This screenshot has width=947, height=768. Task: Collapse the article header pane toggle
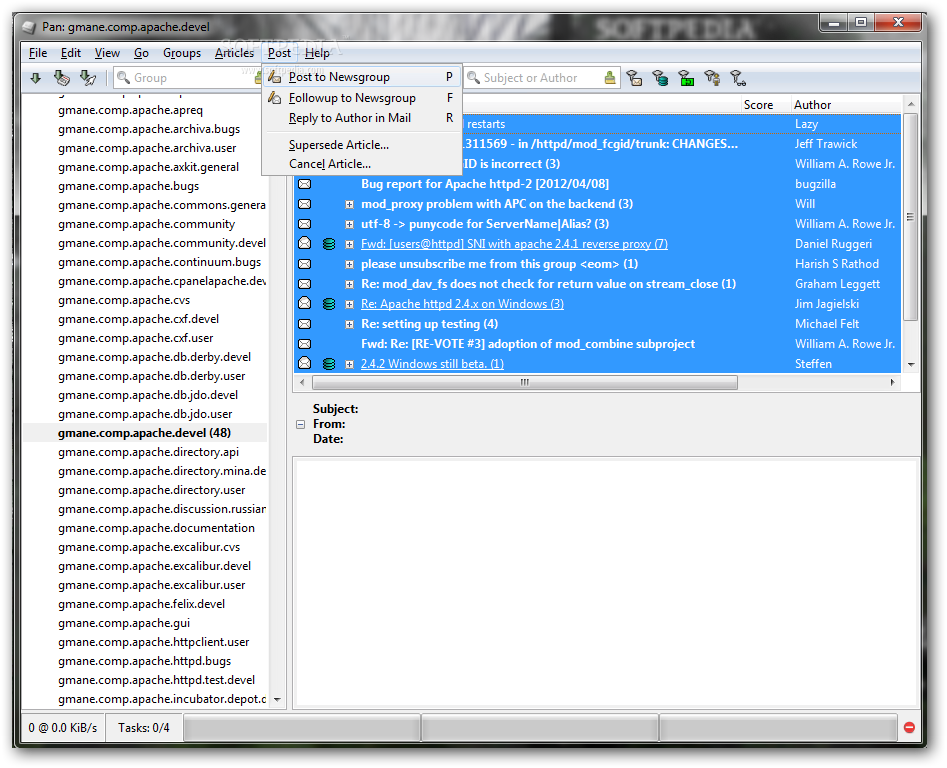[x=301, y=424]
